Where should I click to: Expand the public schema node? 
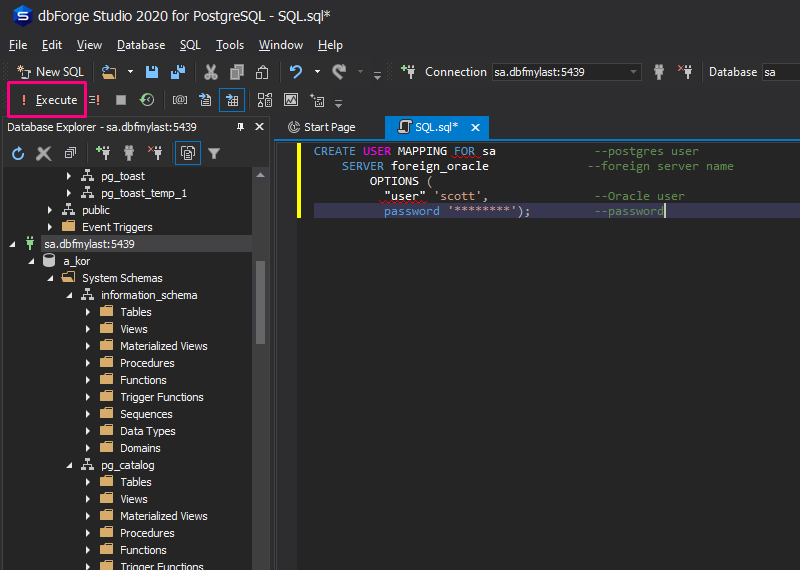click(x=49, y=210)
